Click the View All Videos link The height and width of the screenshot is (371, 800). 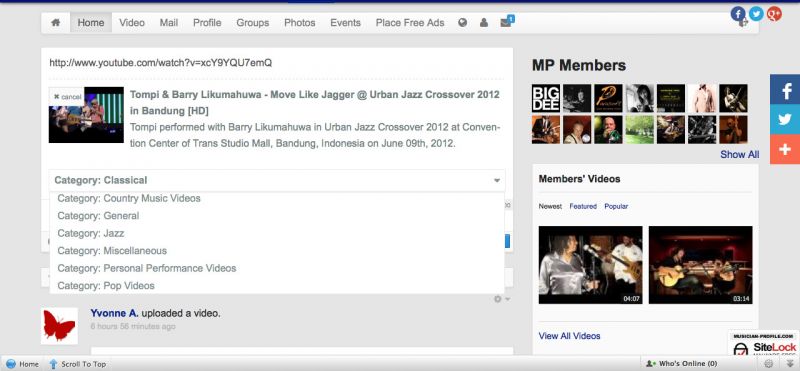(569, 336)
